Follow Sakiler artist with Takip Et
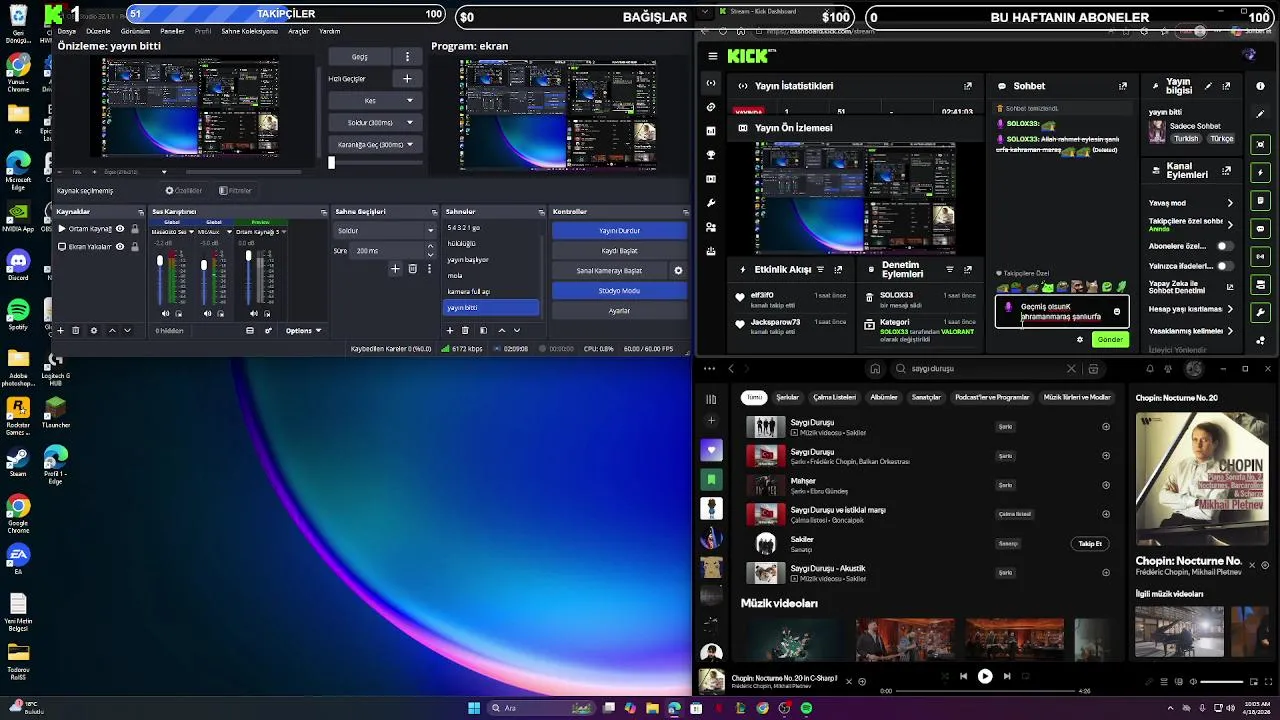 (x=1090, y=543)
